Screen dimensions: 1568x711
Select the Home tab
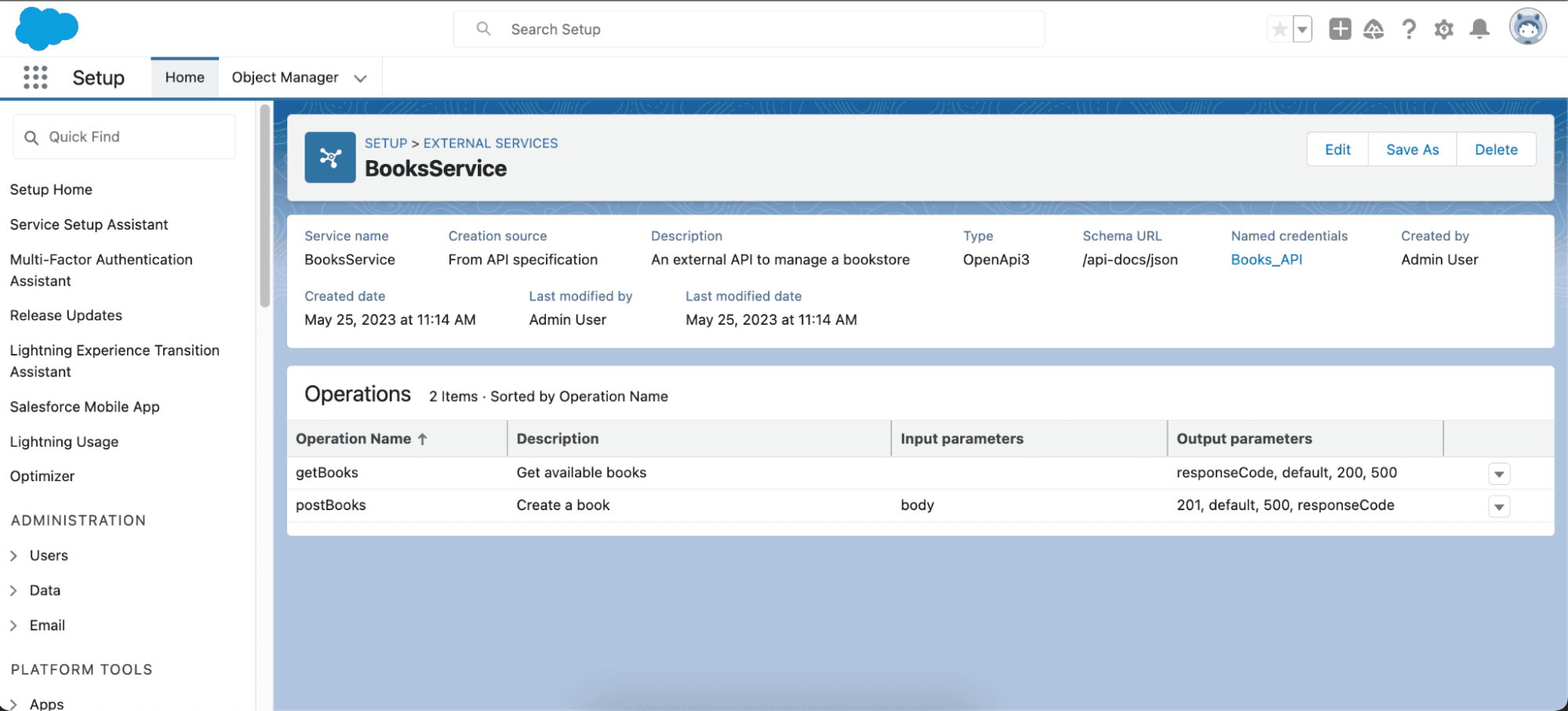184,77
